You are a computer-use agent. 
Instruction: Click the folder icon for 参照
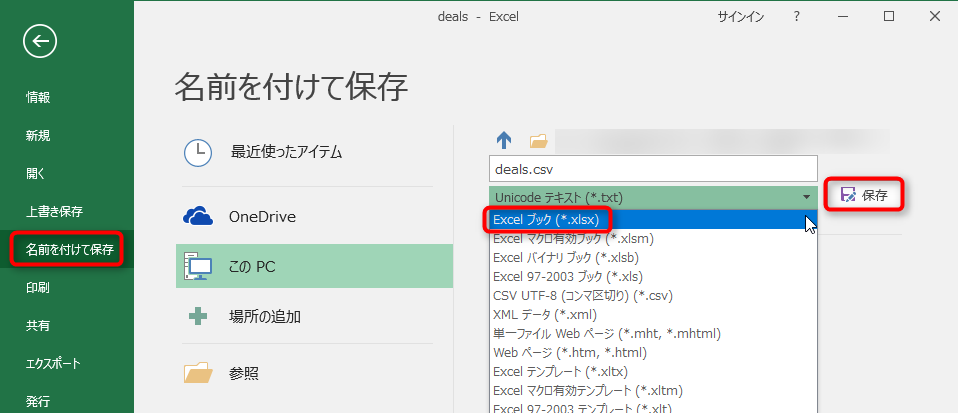(198, 373)
